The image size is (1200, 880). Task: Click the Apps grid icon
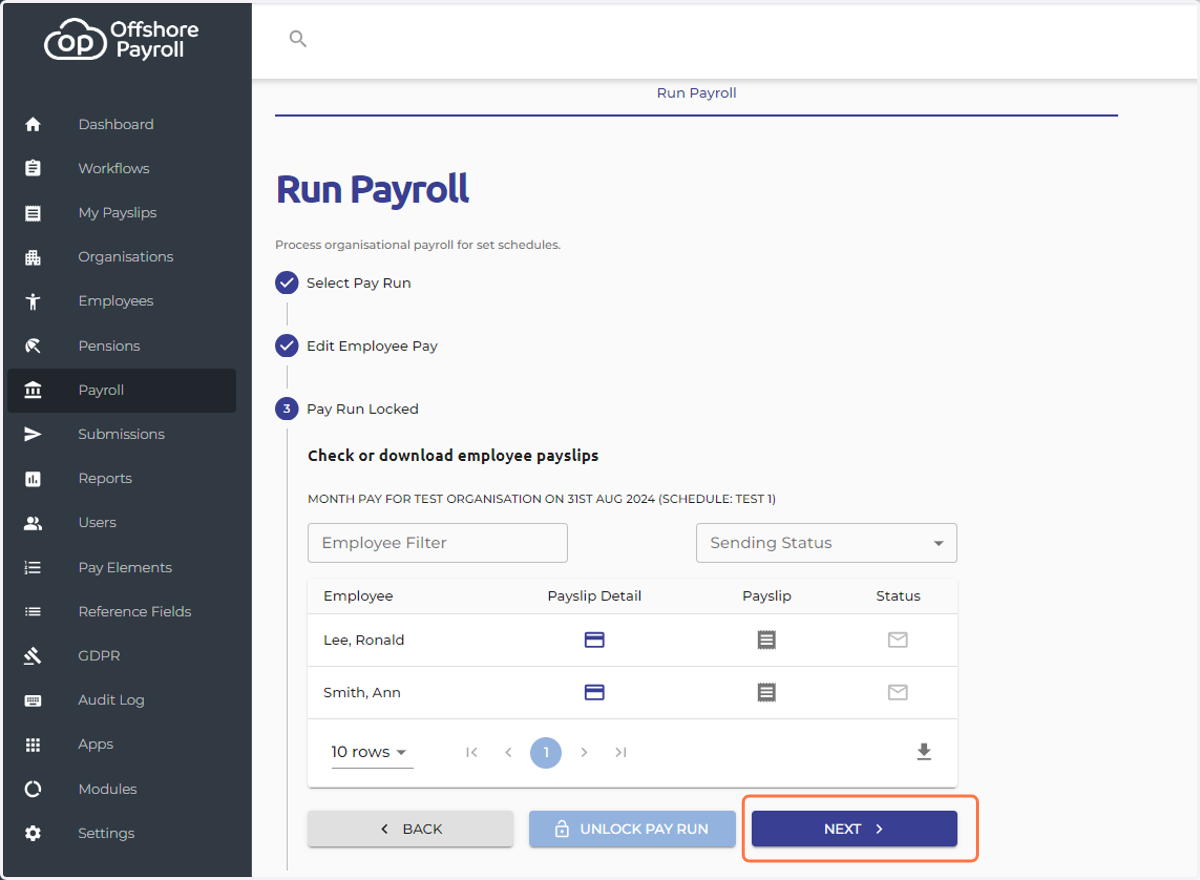(x=33, y=744)
